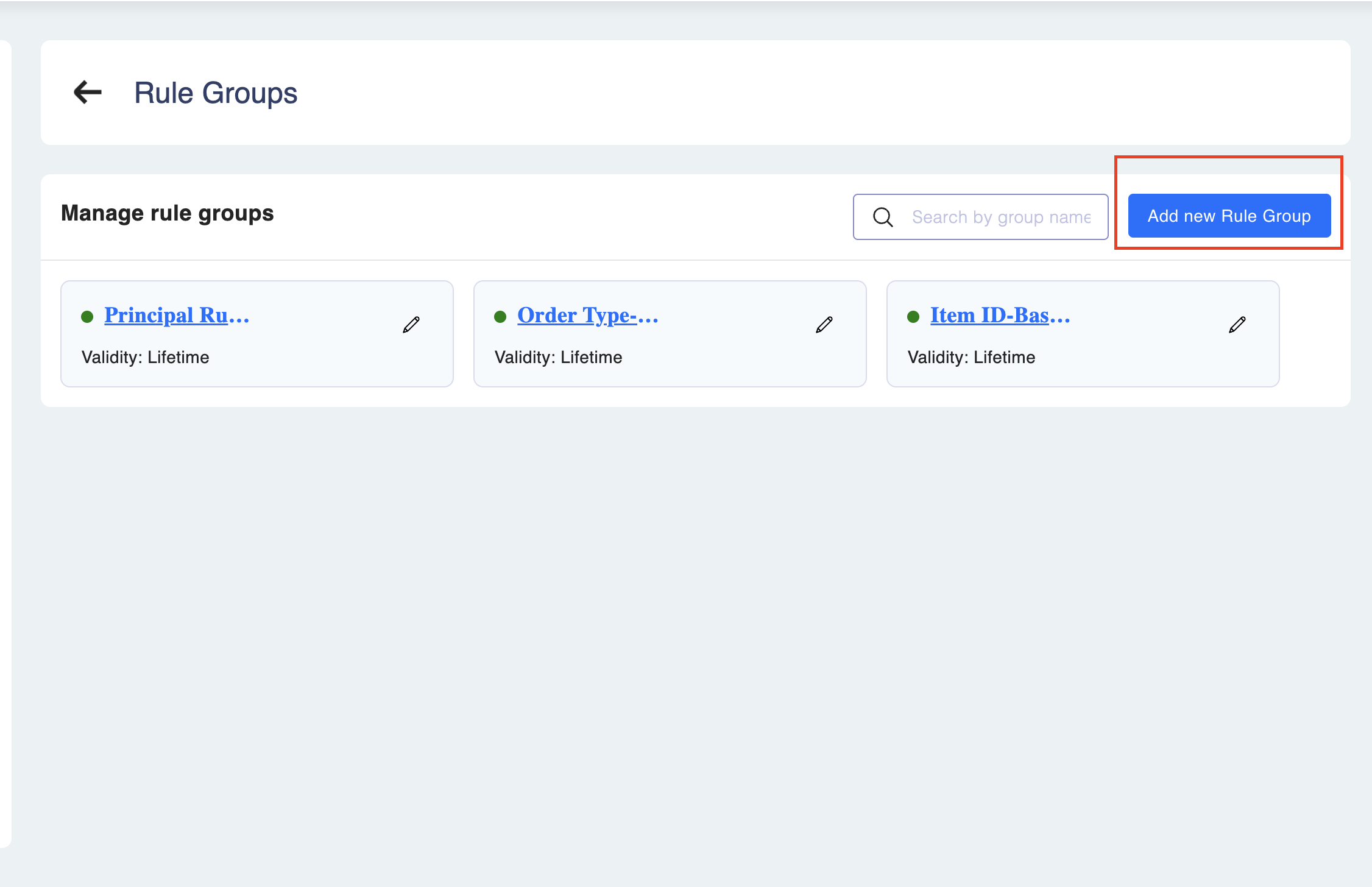Click the back arrow beside Rule Groups

(x=88, y=93)
